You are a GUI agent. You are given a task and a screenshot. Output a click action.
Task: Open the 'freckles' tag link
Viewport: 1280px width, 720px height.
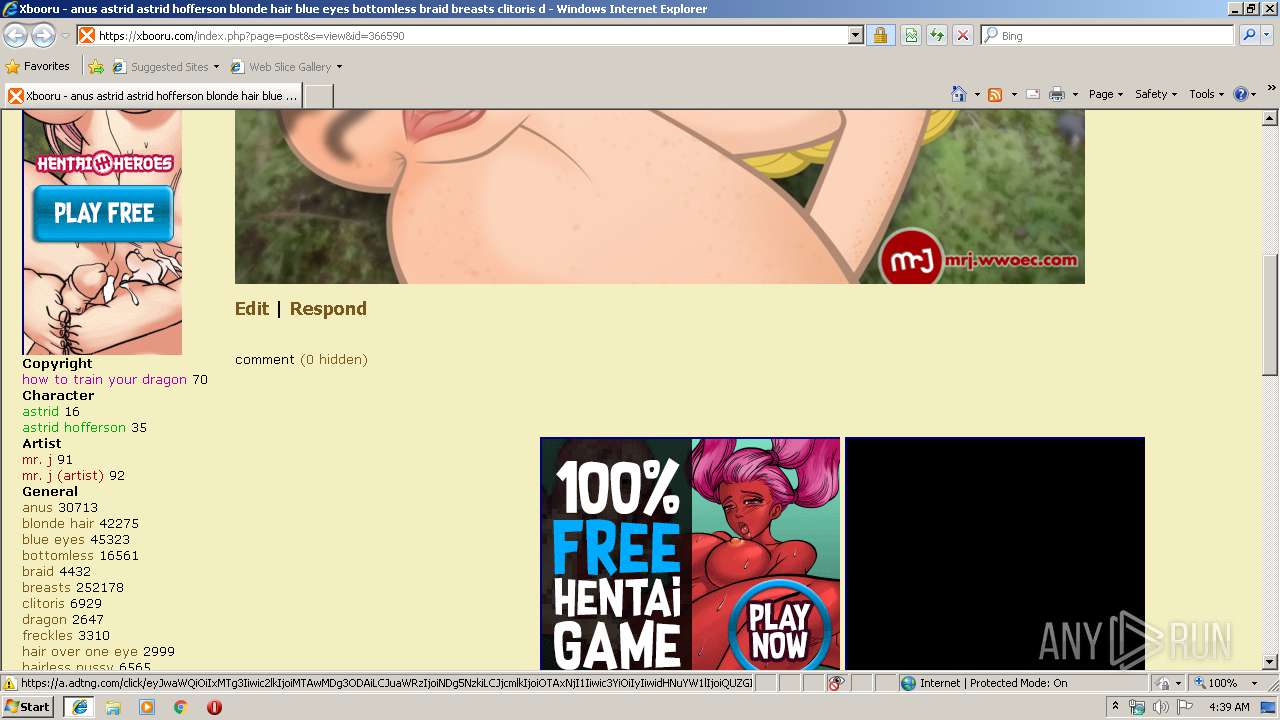pyautogui.click(x=48, y=636)
